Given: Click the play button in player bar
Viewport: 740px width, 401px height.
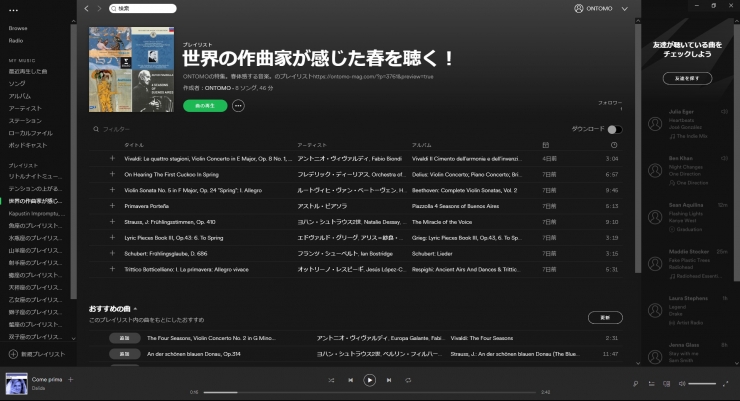Looking at the screenshot, I should pos(370,380).
